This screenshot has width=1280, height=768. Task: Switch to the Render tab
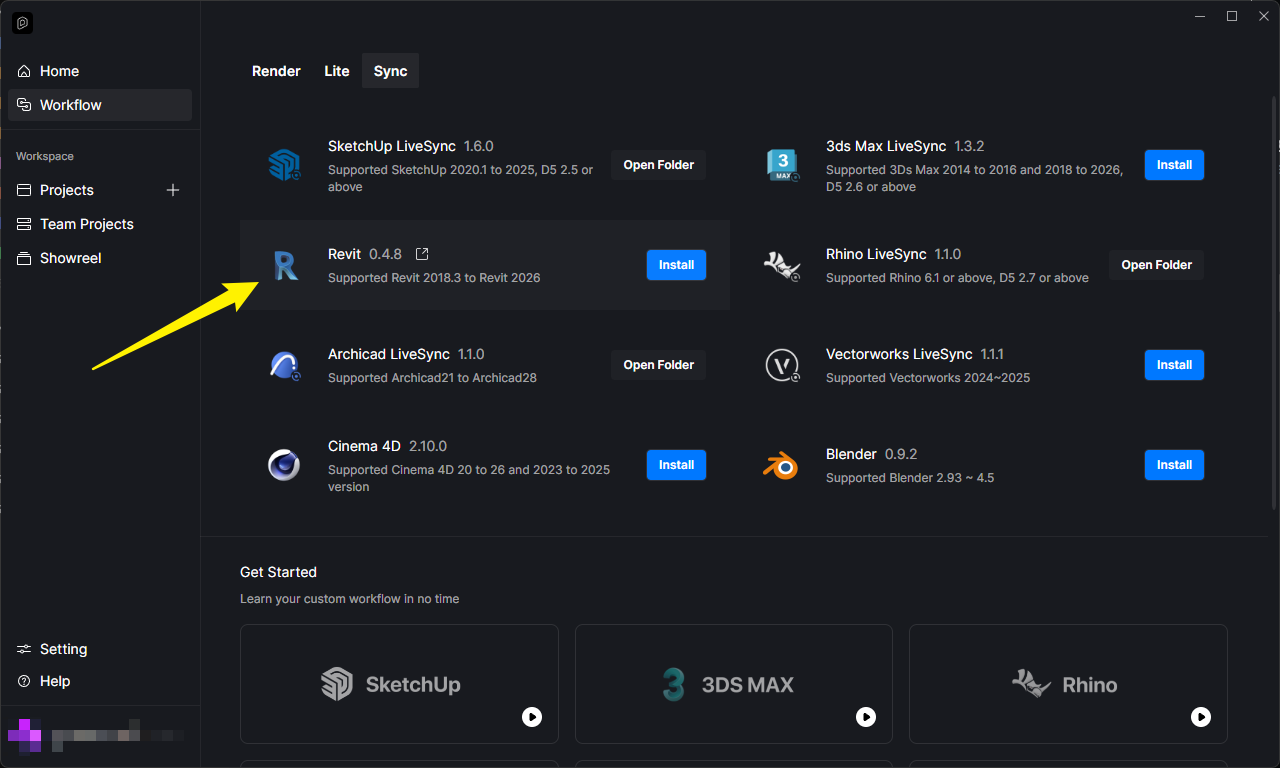click(276, 71)
